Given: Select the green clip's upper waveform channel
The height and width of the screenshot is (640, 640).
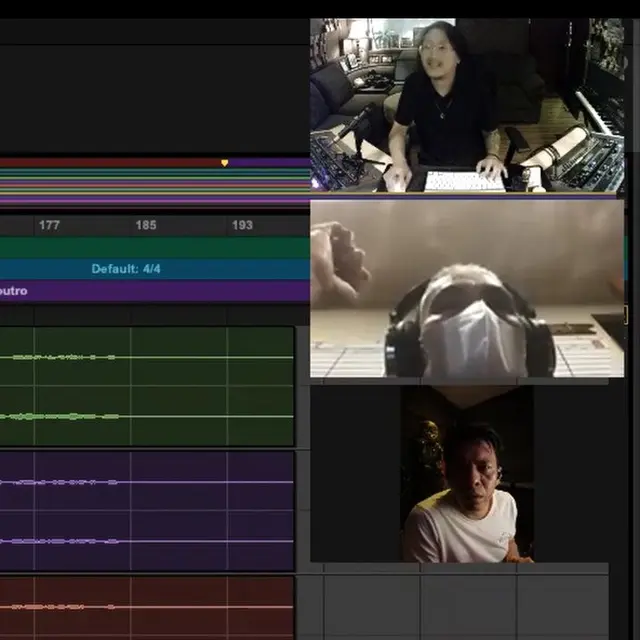Looking at the screenshot, I should [x=147, y=357].
